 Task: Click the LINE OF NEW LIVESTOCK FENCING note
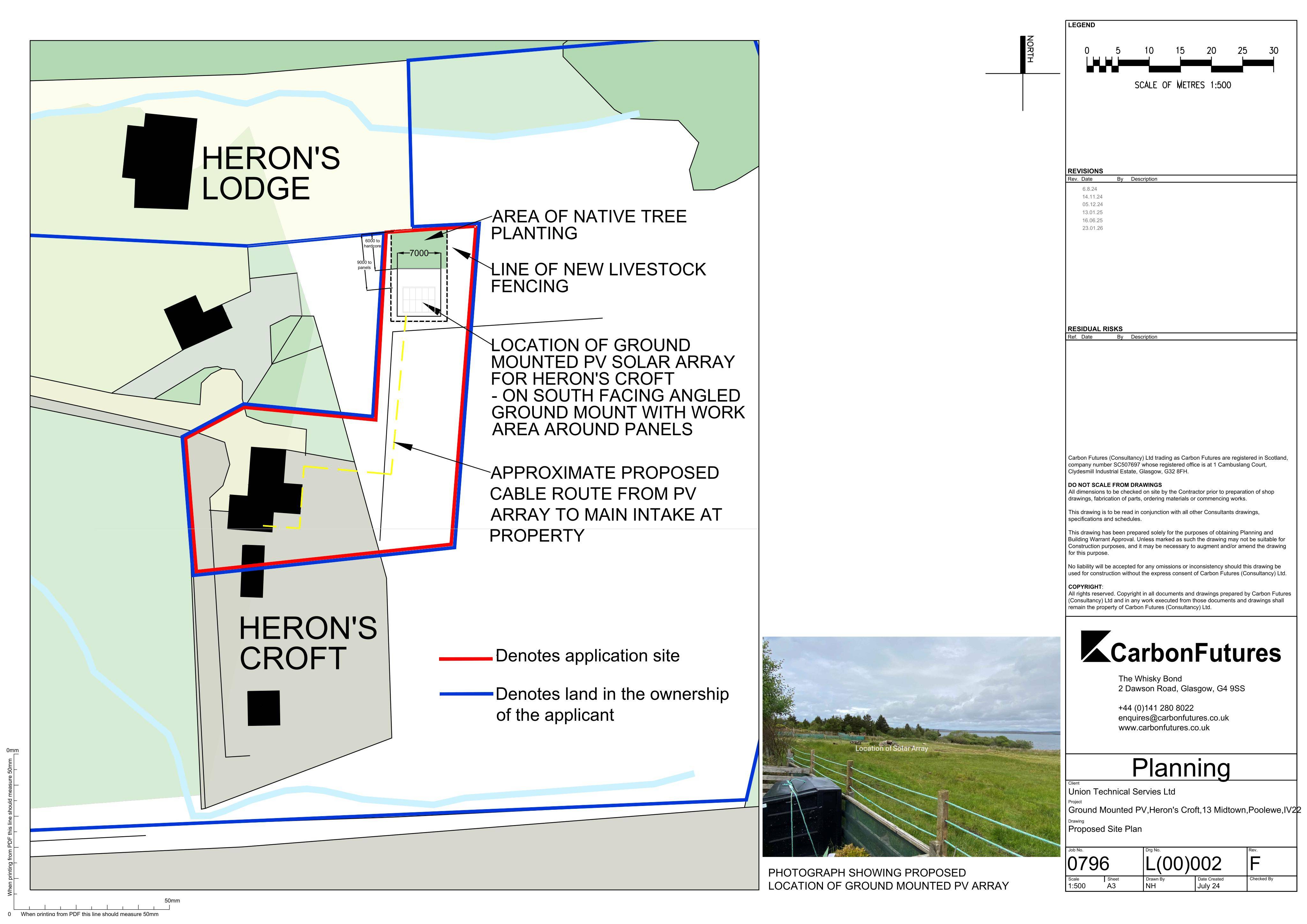pos(598,277)
